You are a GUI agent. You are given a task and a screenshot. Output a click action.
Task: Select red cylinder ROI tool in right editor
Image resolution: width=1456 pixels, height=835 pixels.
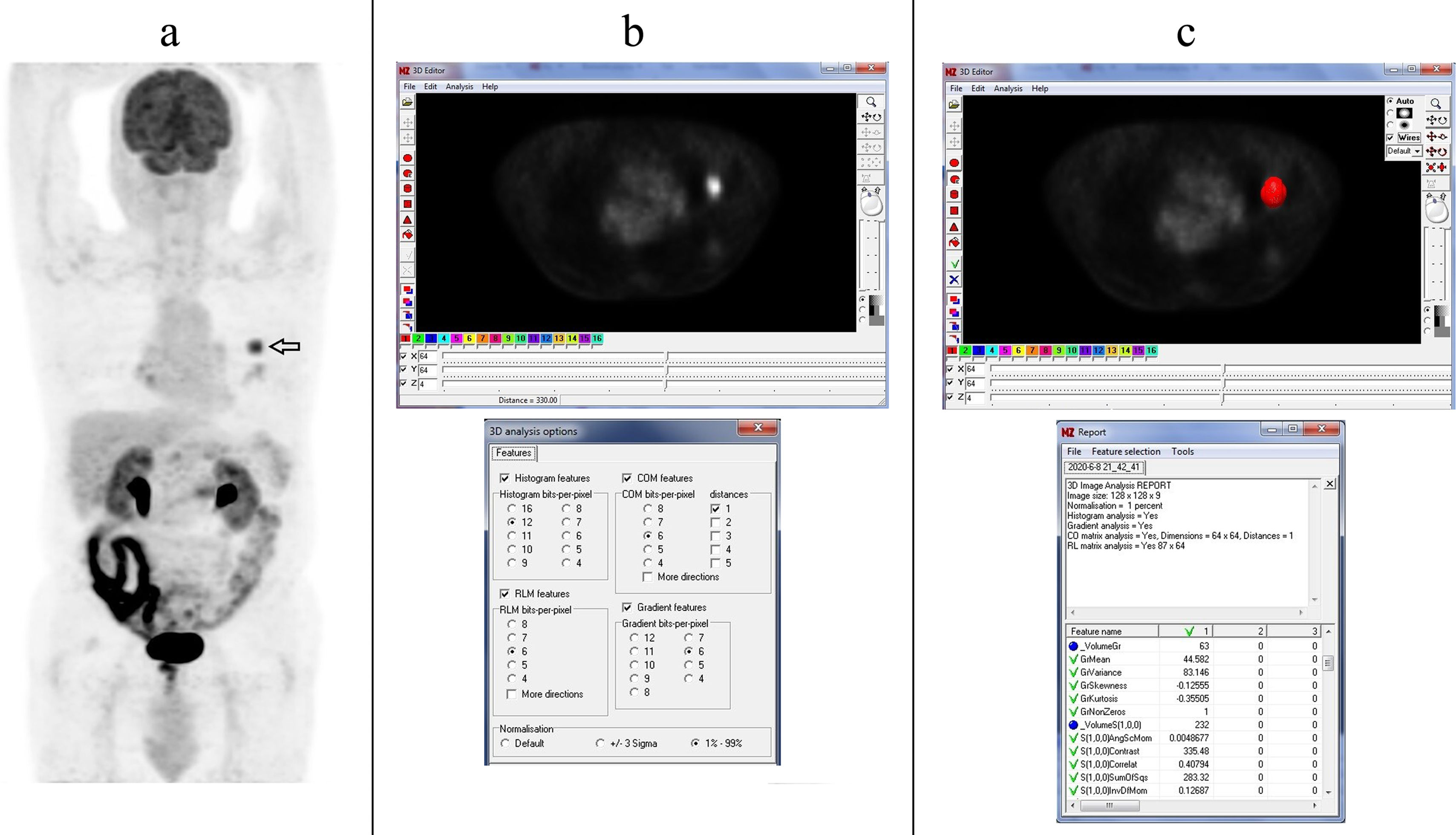(954, 194)
